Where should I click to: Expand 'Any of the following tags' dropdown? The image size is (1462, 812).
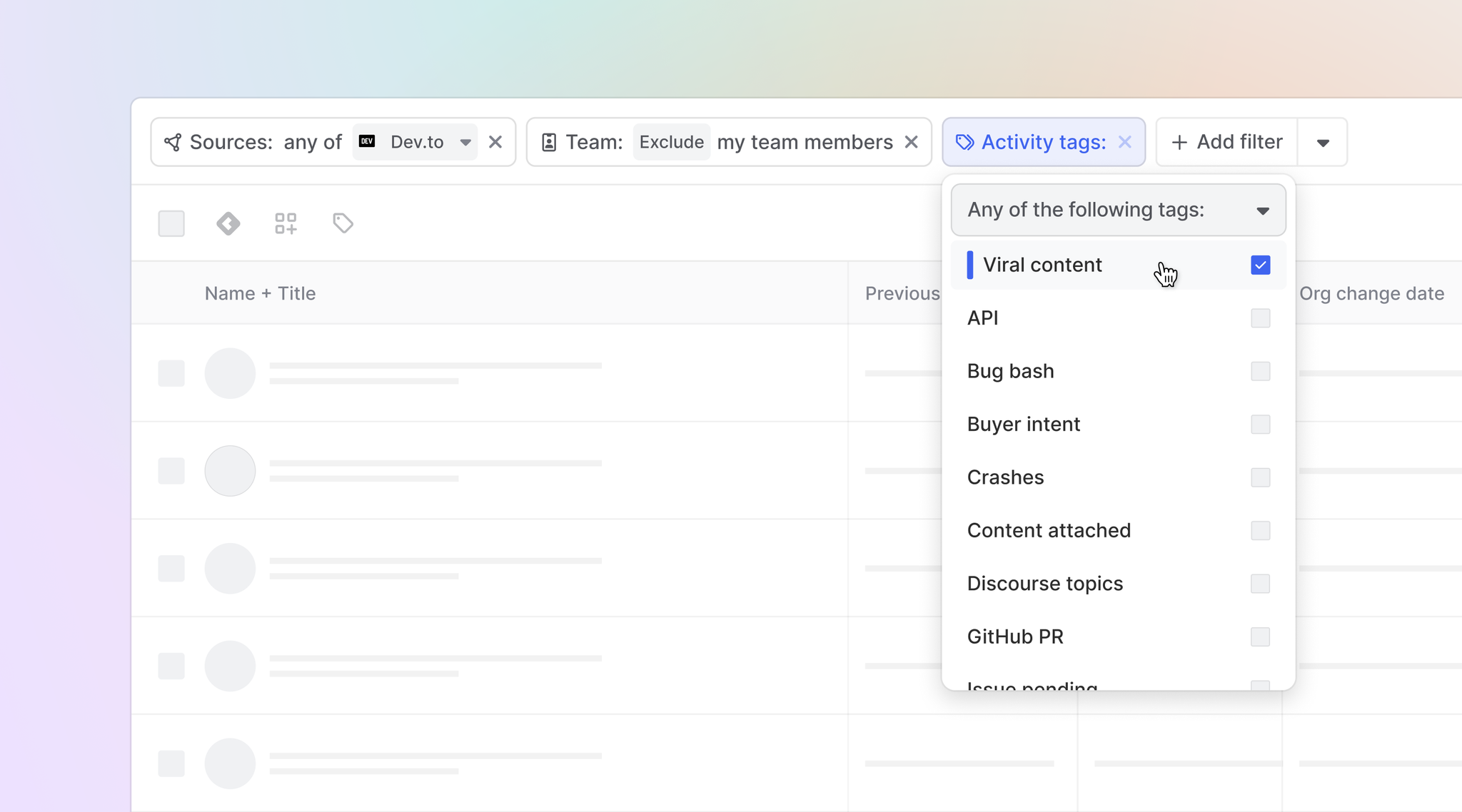[1118, 210]
